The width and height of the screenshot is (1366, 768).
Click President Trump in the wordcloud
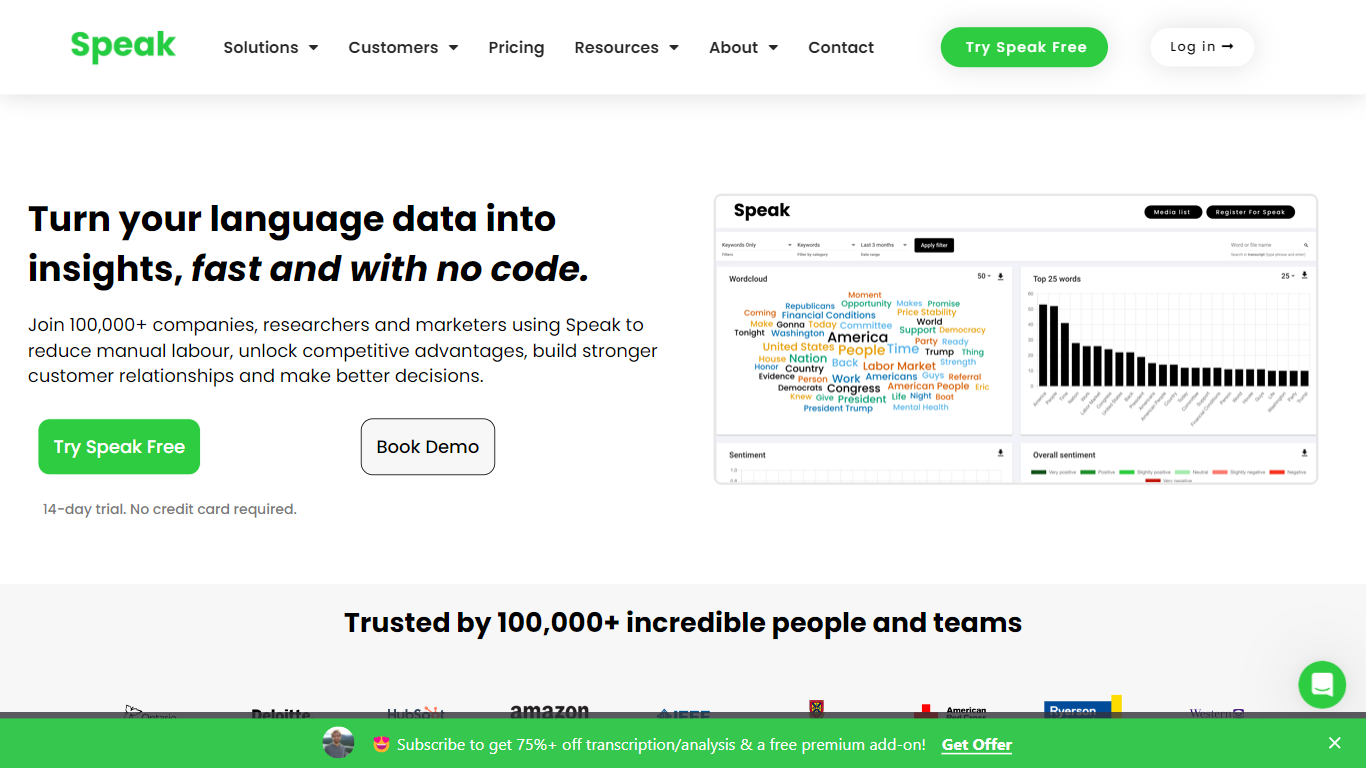(838, 408)
